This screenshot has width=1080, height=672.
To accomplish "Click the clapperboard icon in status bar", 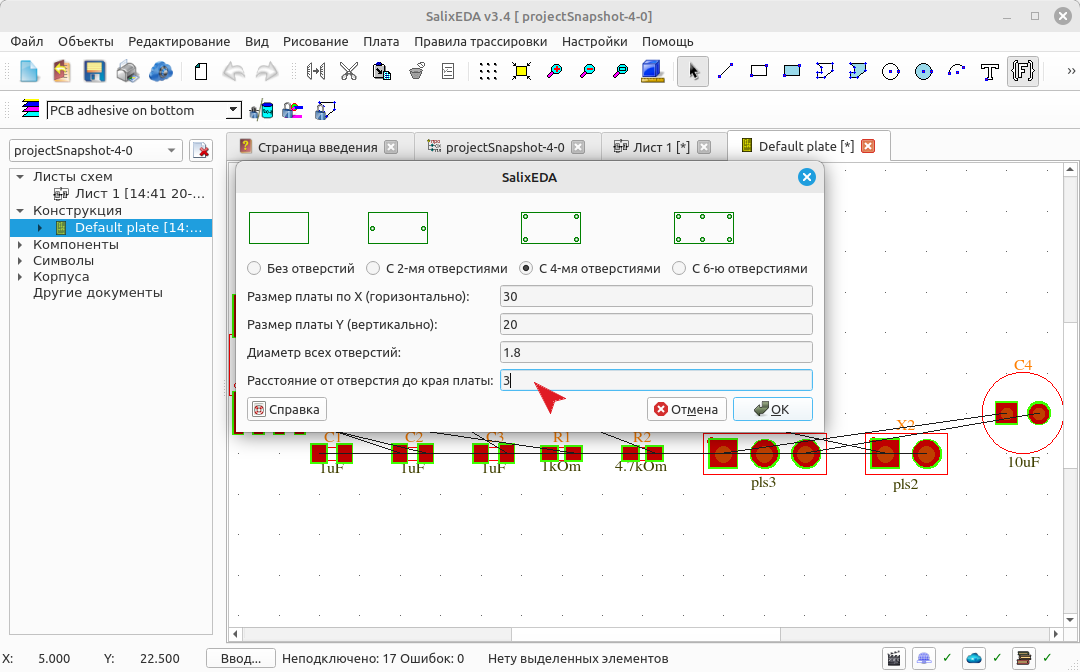I will coord(894,658).
